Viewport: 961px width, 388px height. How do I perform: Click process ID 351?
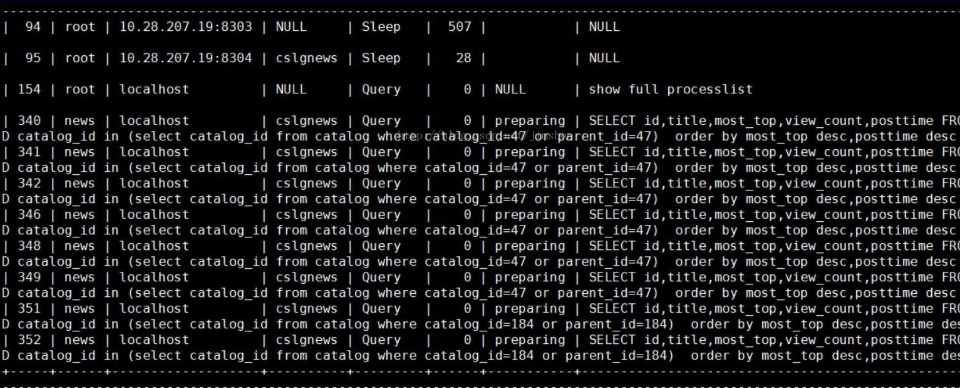click(29, 308)
